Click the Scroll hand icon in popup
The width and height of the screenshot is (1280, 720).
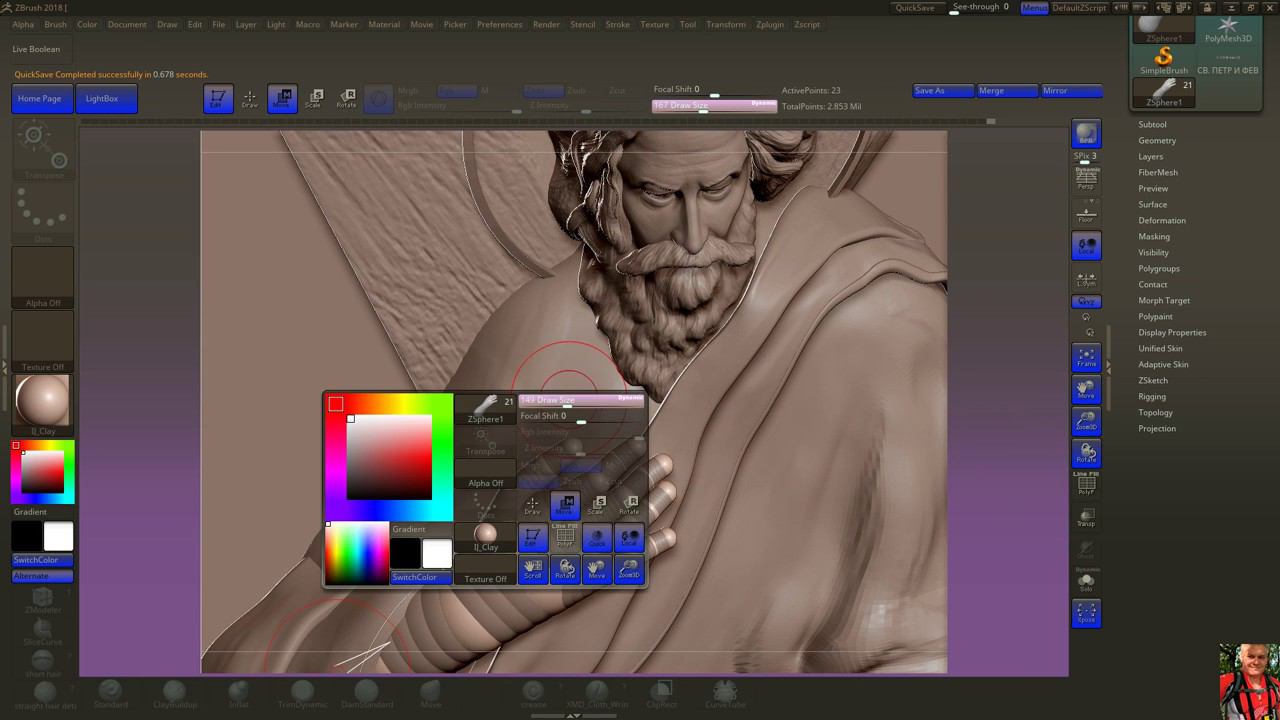point(532,569)
